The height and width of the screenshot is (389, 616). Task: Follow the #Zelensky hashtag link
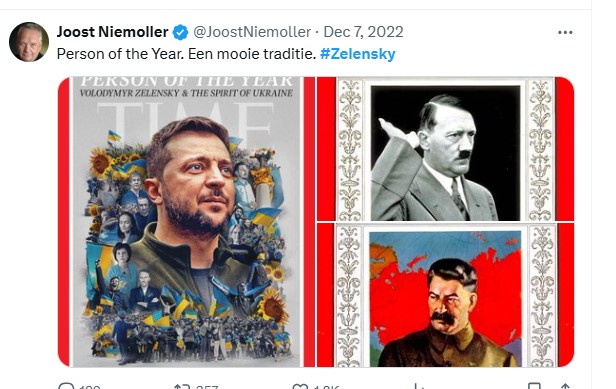pyautogui.click(x=358, y=54)
